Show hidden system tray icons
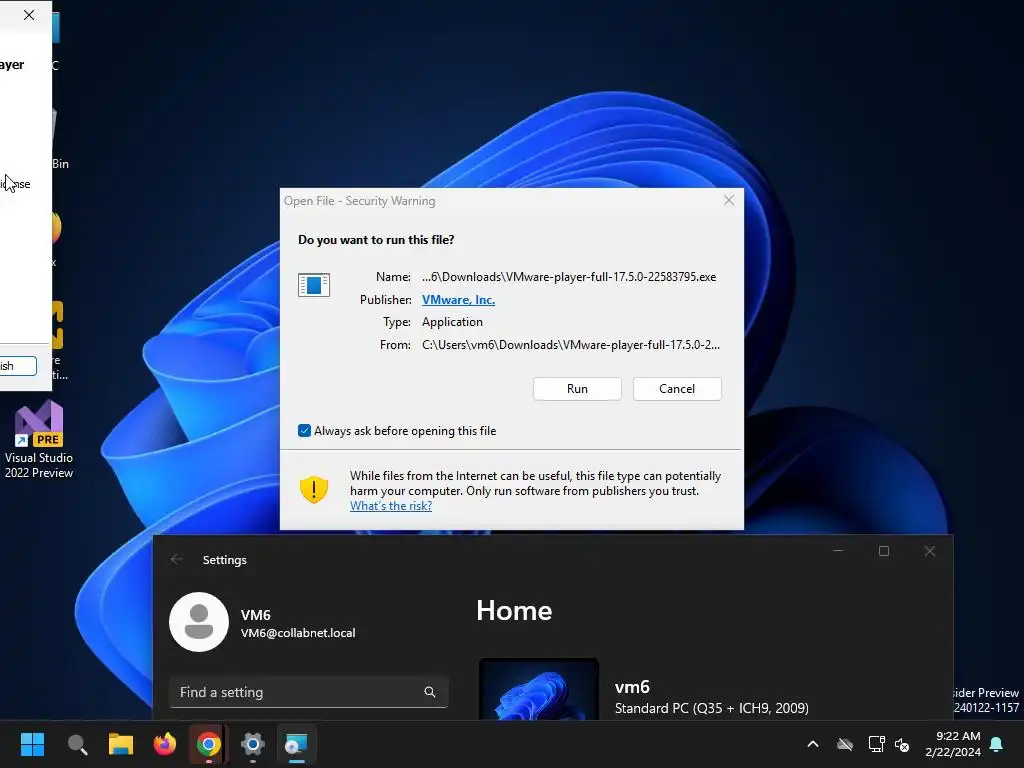The width and height of the screenshot is (1024, 768). pyautogui.click(x=812, y=744)
